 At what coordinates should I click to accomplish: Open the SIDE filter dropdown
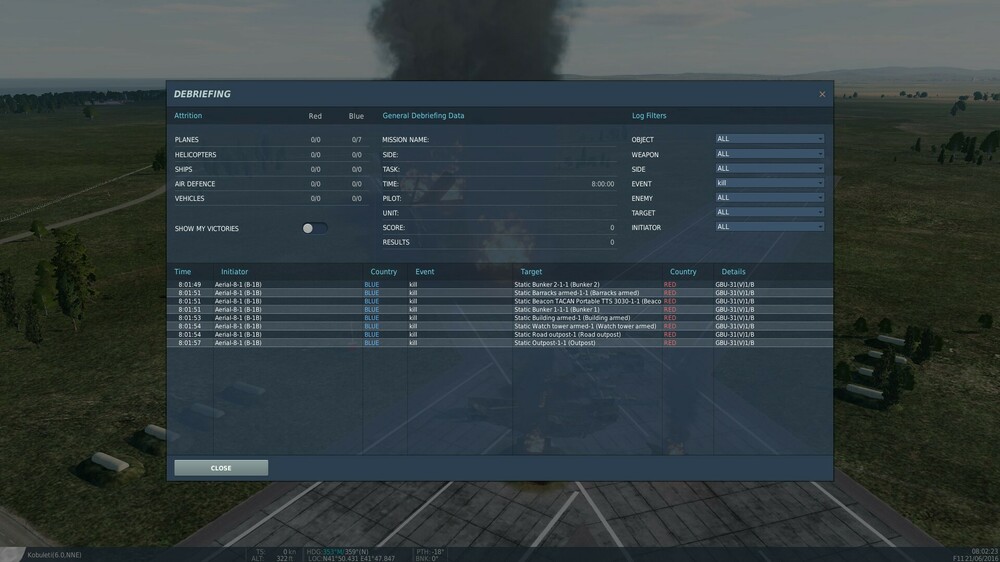pos(769,168)
